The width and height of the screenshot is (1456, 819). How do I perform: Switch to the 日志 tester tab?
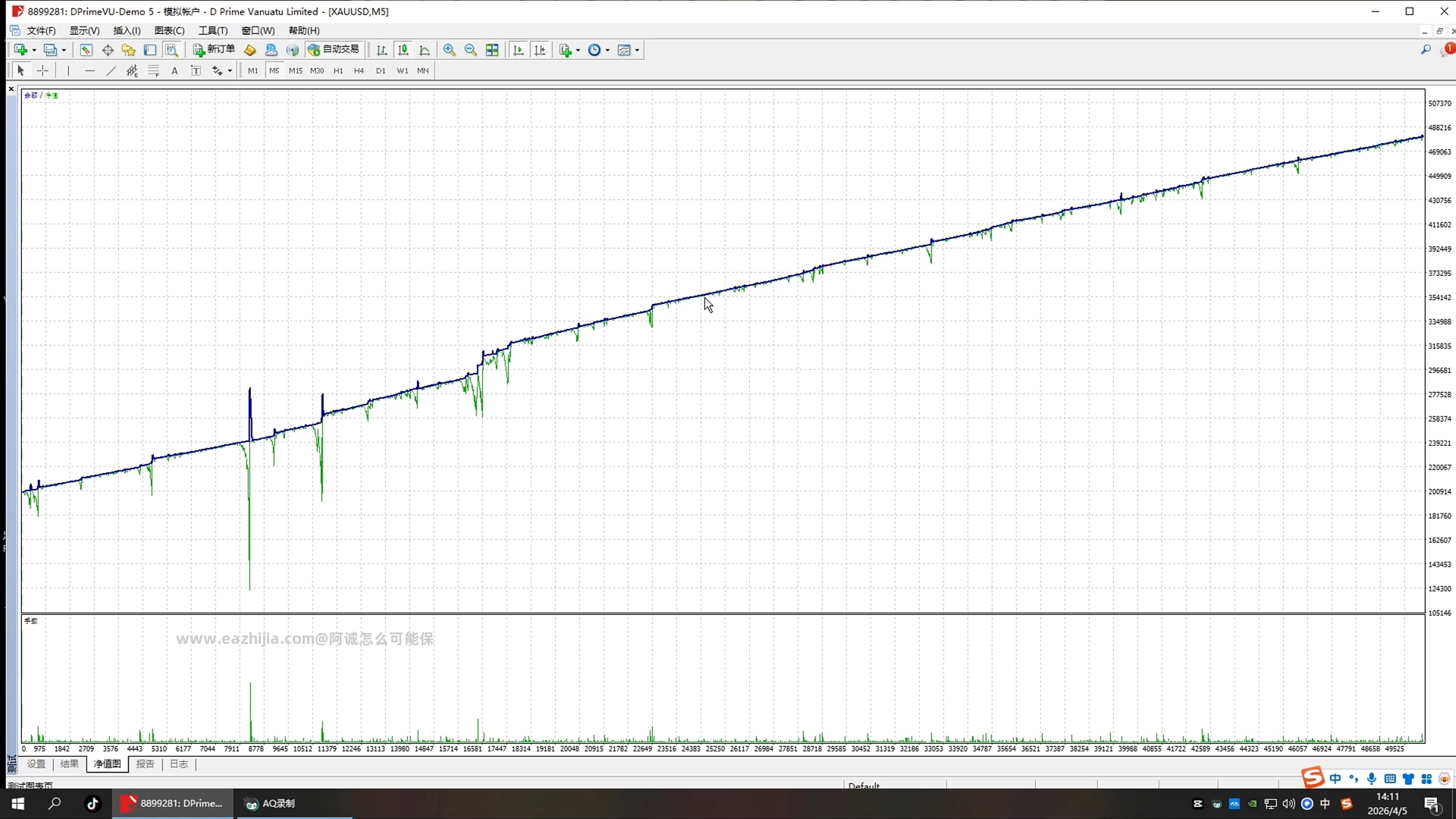click(179, 764)
